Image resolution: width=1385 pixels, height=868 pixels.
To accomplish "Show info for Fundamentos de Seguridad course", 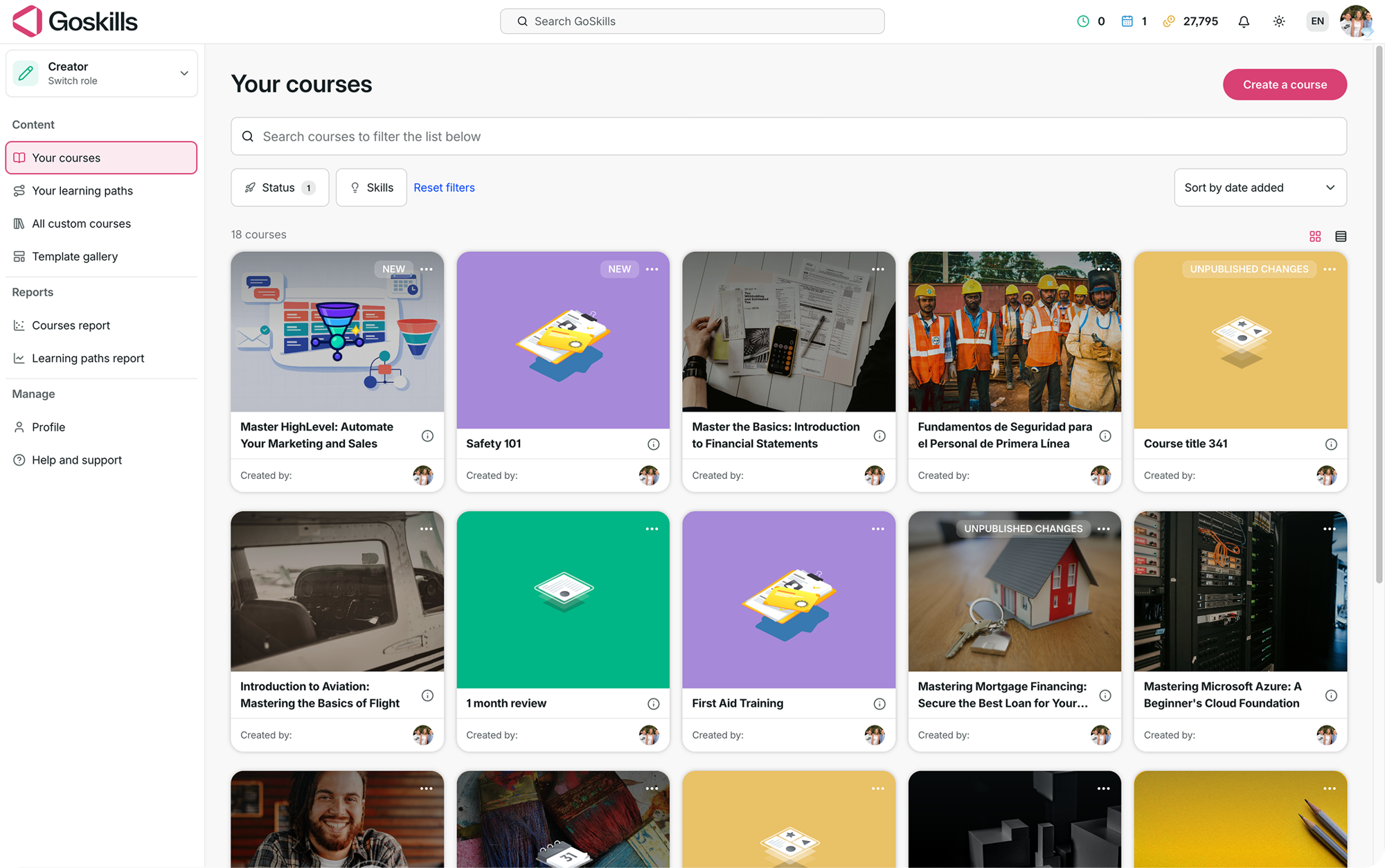I will [x=1105, y=435].
